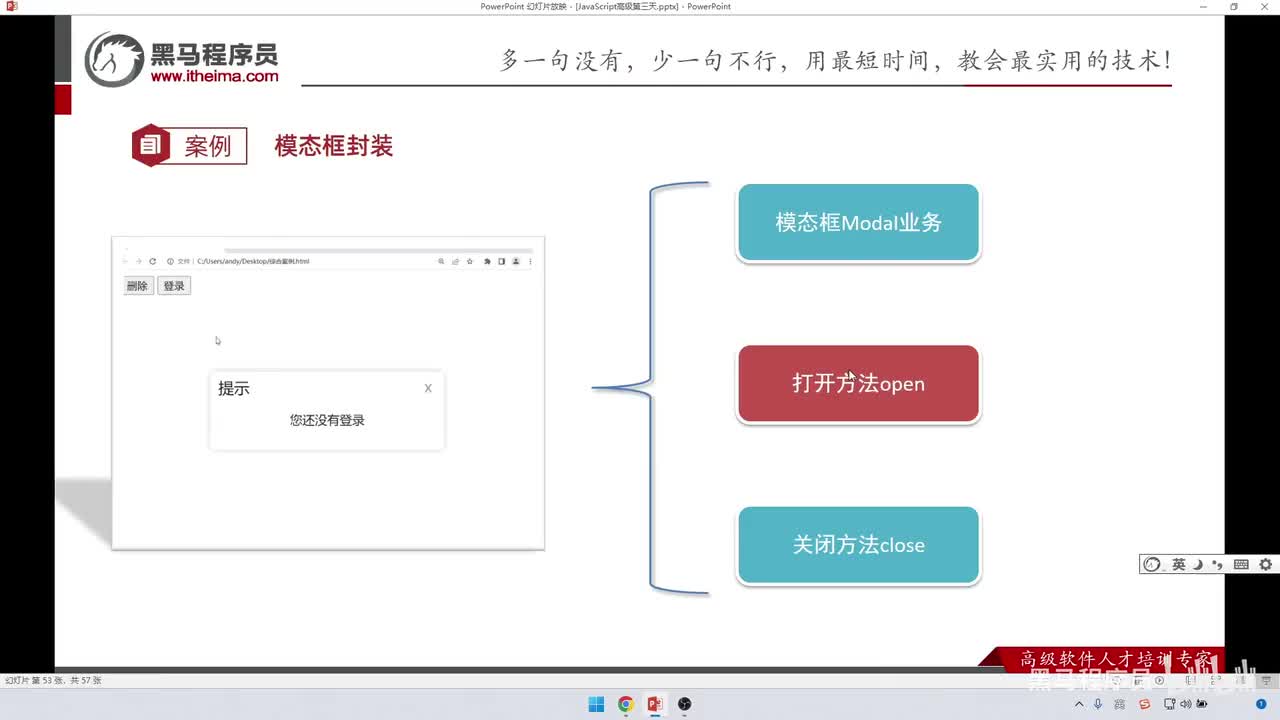Click the 提示 modal heading
Screen dimensions: 1280x720
(x=234, y=389)
